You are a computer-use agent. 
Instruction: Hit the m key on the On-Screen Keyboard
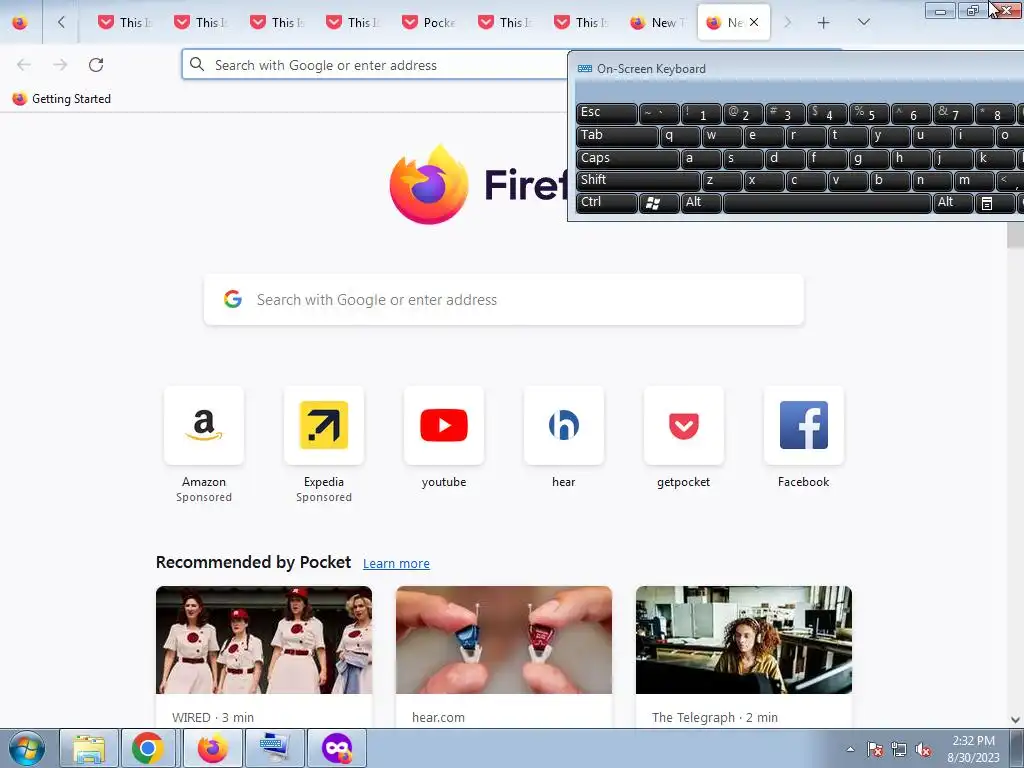(974, 181)
